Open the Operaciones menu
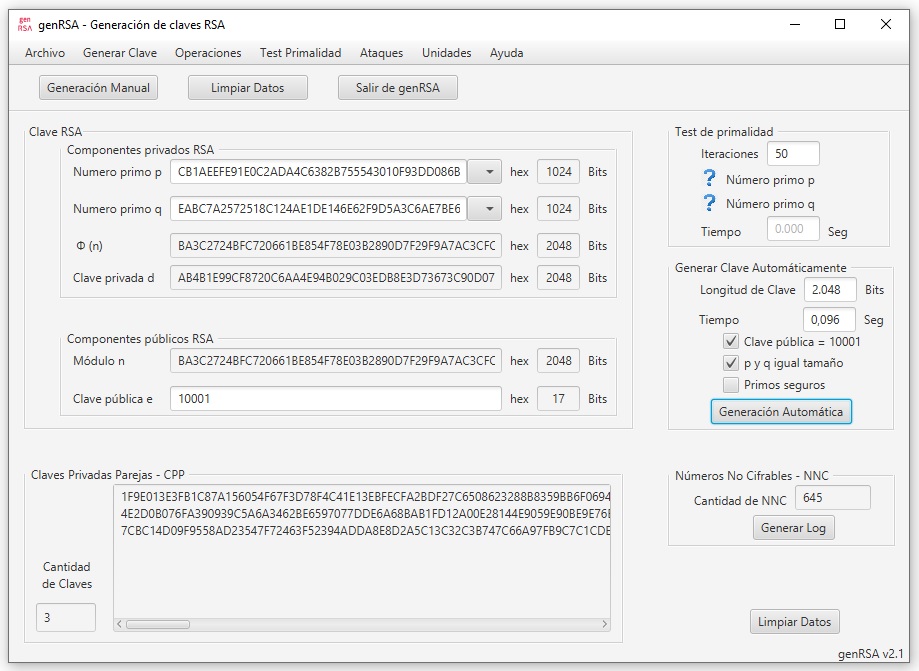 (x=208, y=53)
